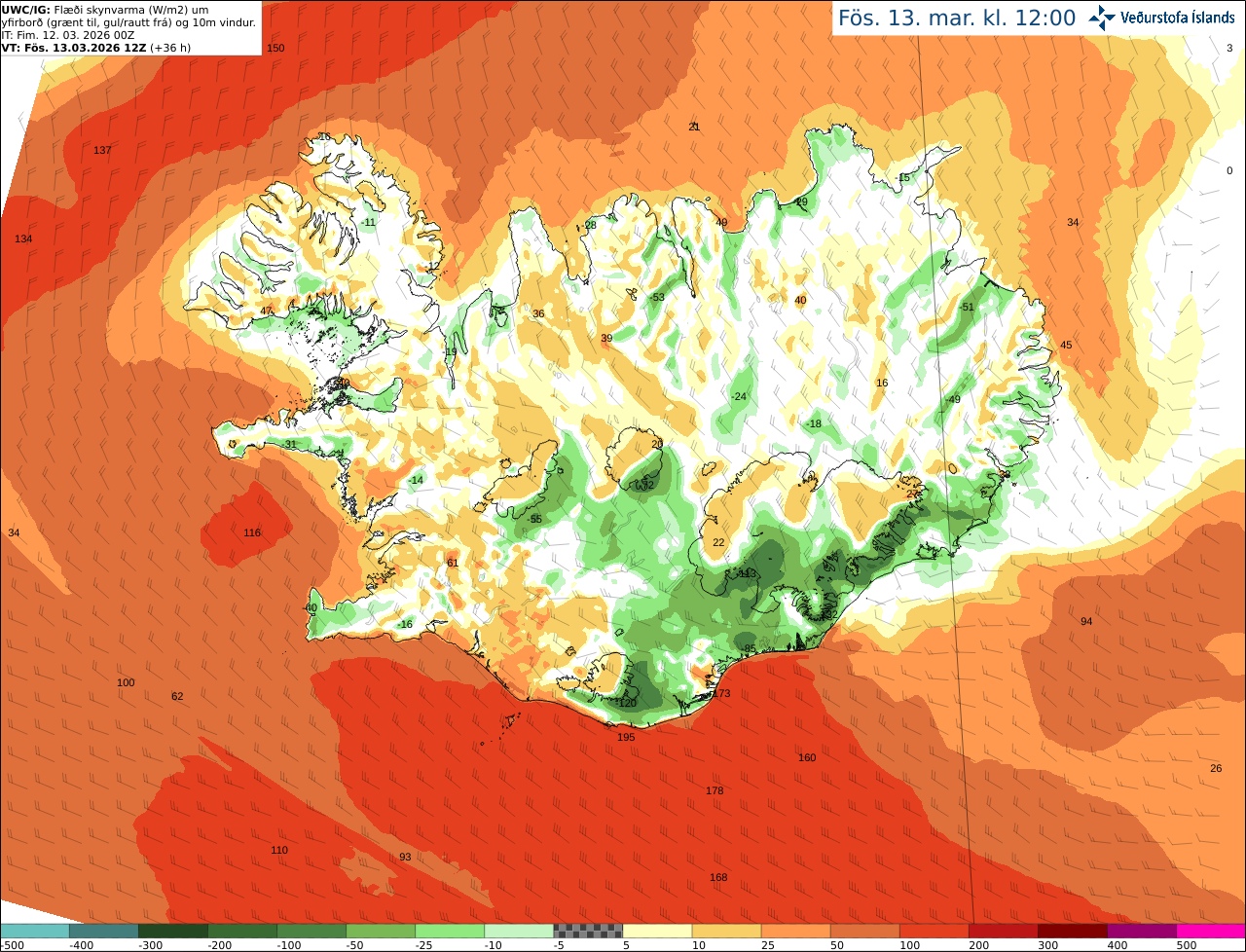Click the map value 168

tap(718, 877)
